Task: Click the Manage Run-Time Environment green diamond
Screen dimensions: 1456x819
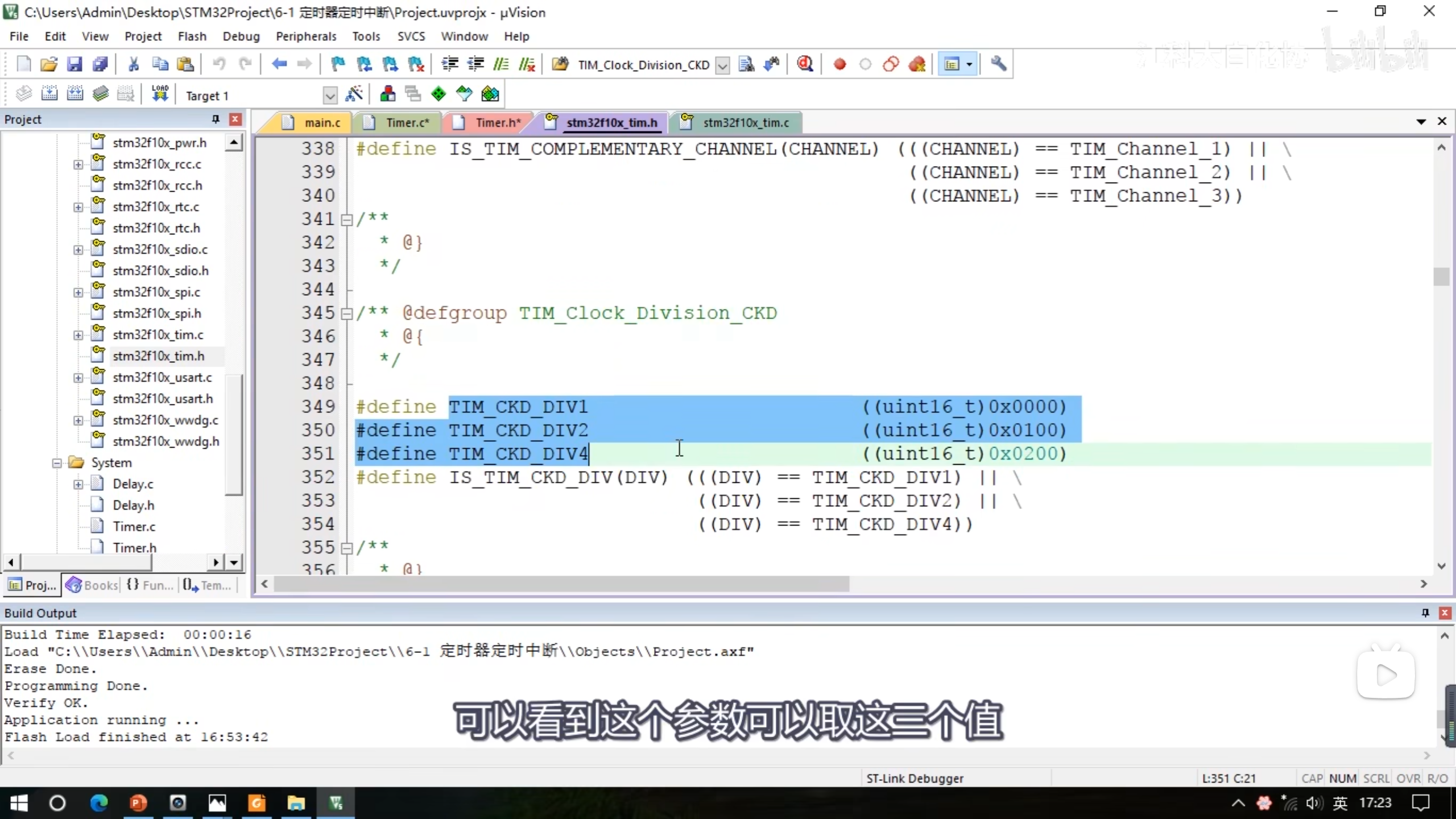Action: pos(439,94)
